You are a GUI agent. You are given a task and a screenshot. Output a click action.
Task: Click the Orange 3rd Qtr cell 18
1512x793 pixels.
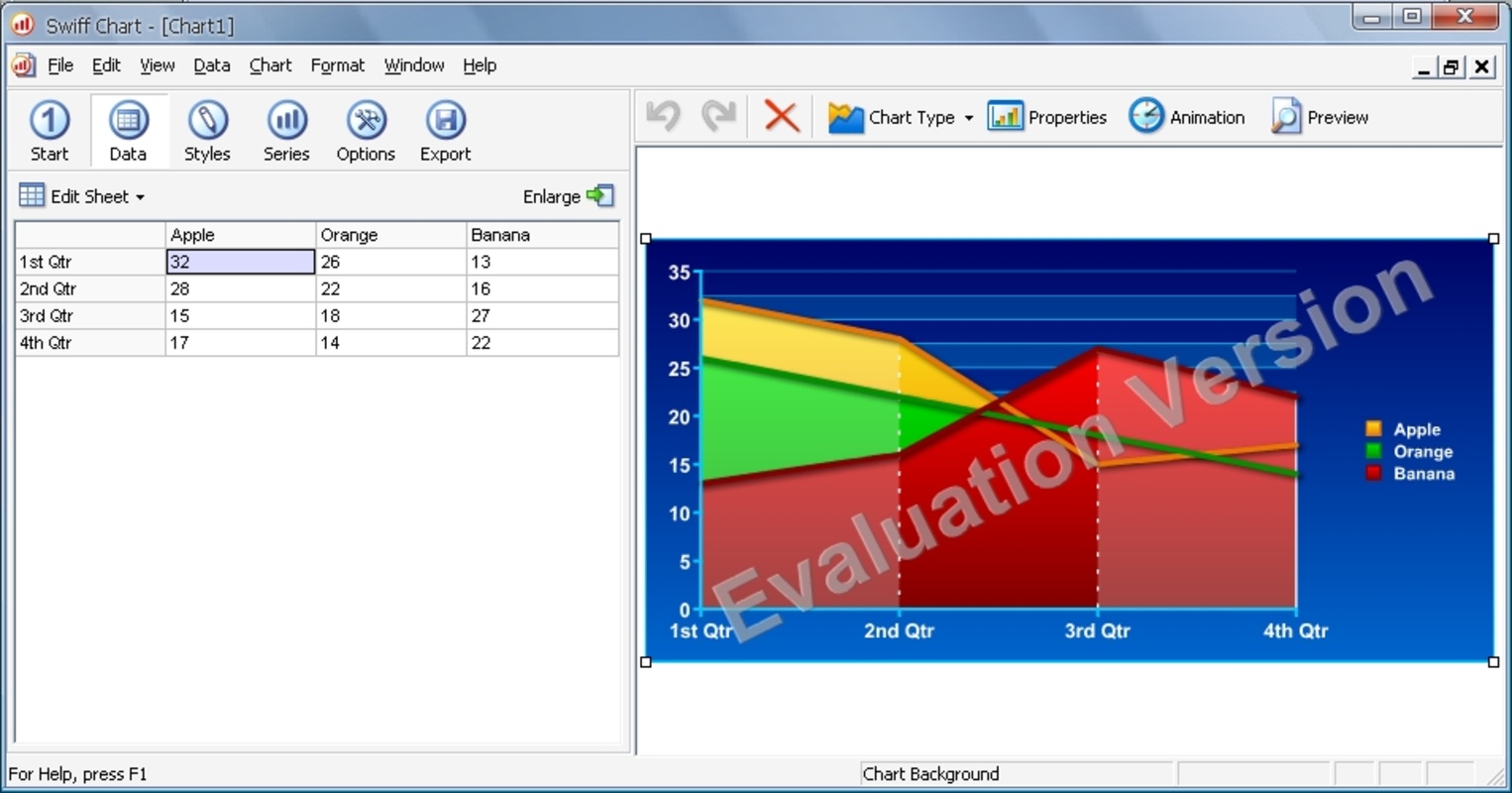point(390,315)
